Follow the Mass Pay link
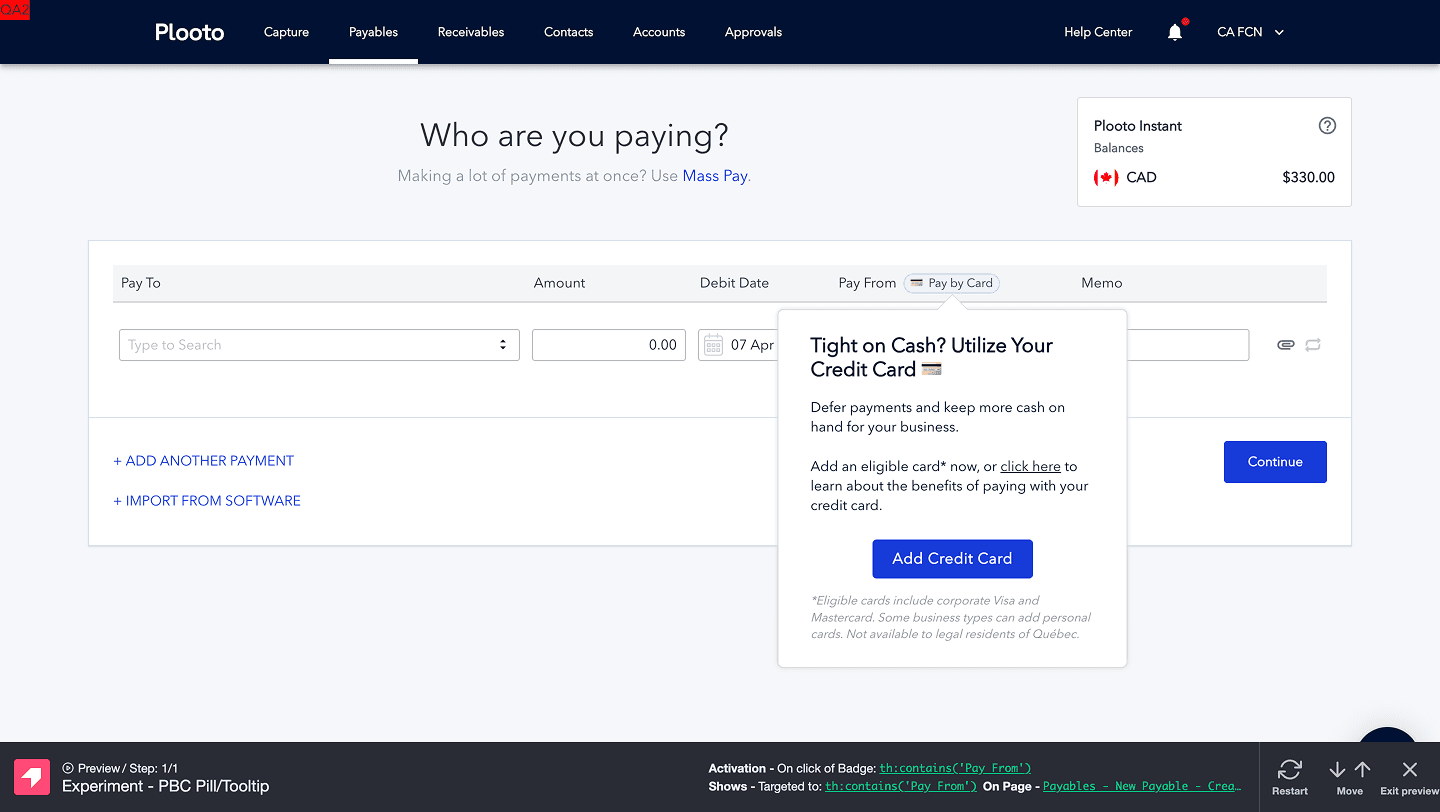The image size is (1440, 812). [x=715, y=176]
